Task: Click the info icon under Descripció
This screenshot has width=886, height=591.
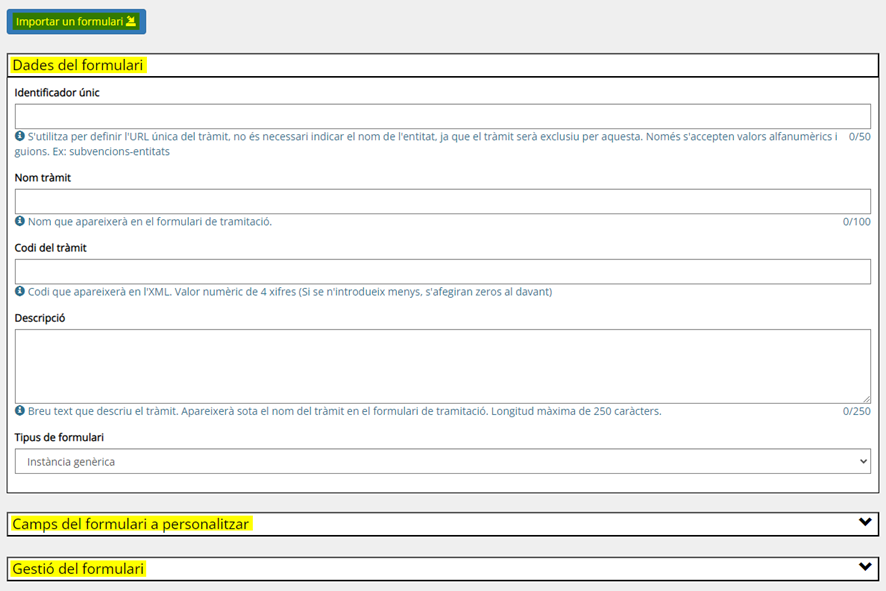Action: (x=20, y=410)
